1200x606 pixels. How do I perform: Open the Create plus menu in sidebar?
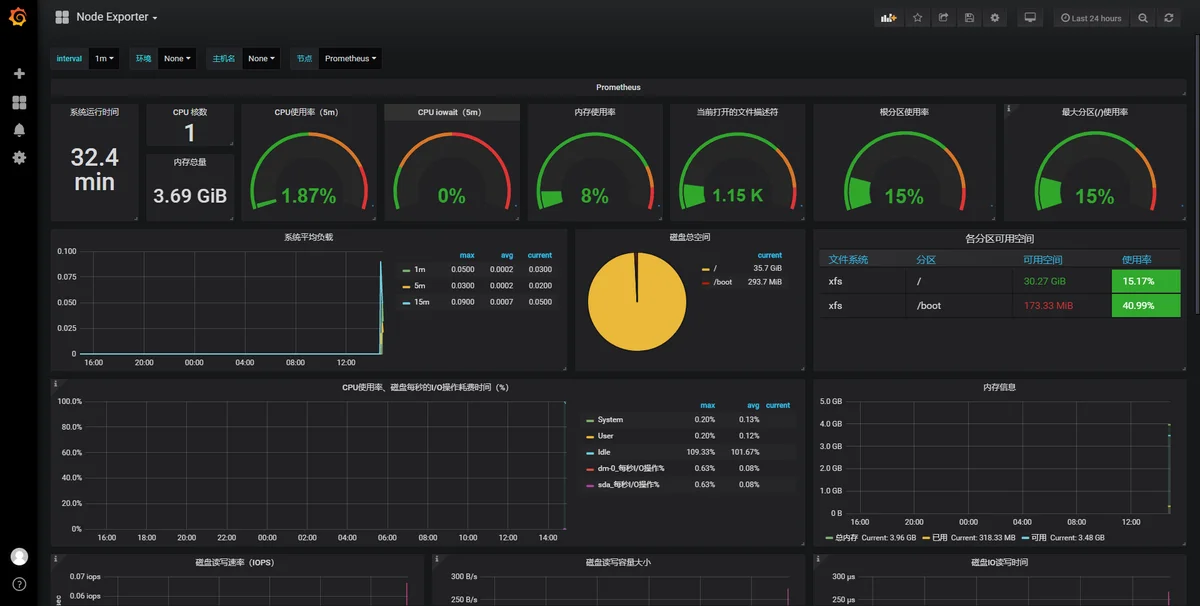[x=19, y=74]
